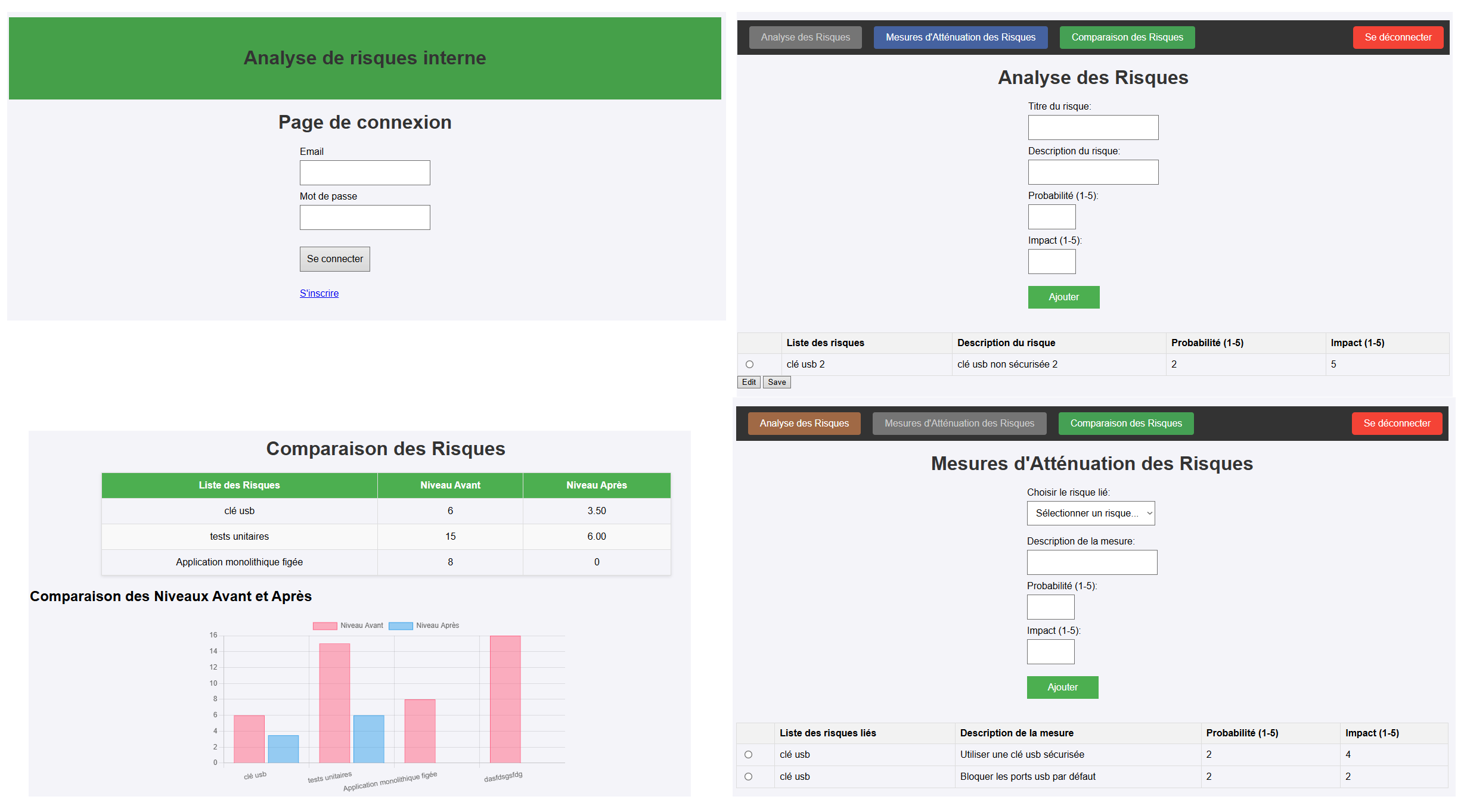
Task: Click Se déconnecter on the Mesures page
Action: click(x=1397, y=423)
